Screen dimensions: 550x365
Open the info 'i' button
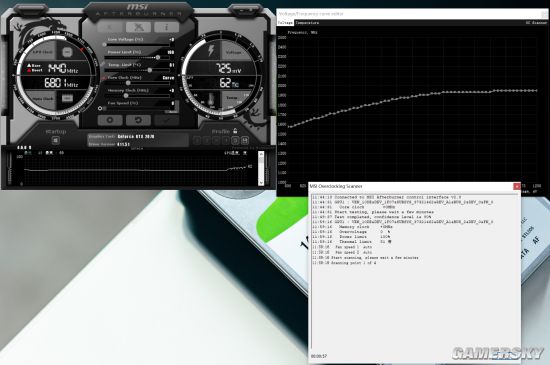tap(167, 27)
